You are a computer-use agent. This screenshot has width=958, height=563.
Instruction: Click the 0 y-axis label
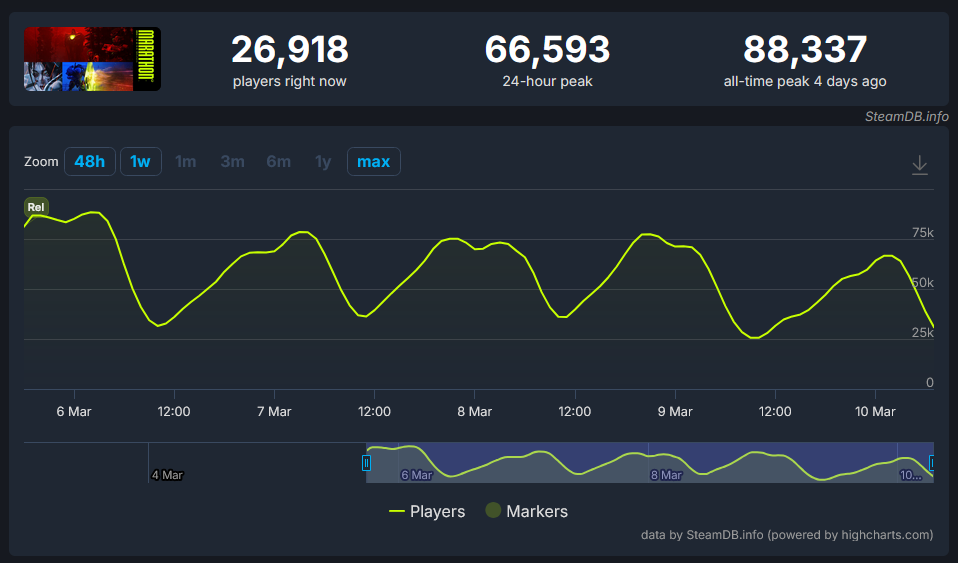pos(930,383)
